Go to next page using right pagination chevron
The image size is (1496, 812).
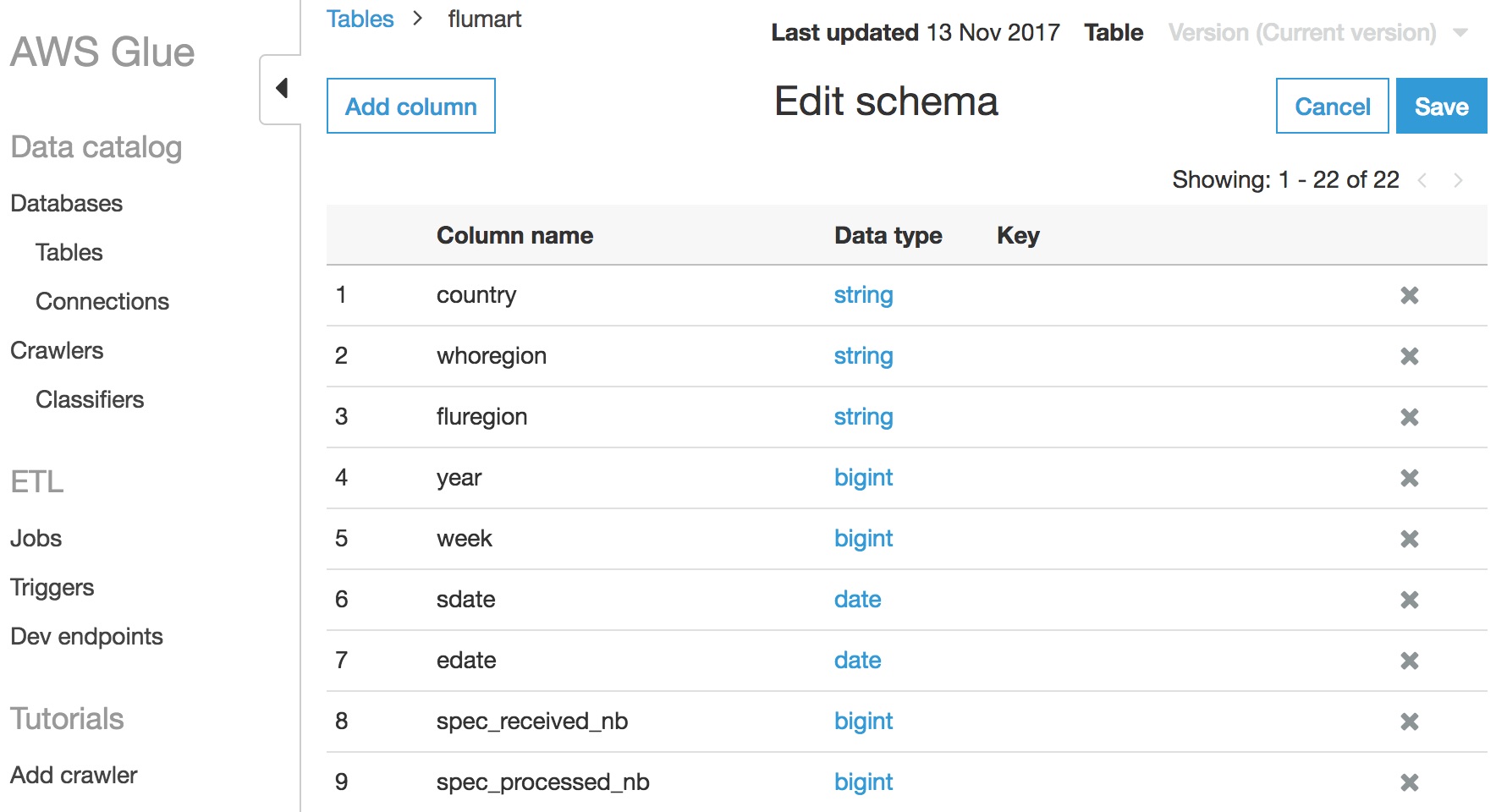(x=1459, y=179)
